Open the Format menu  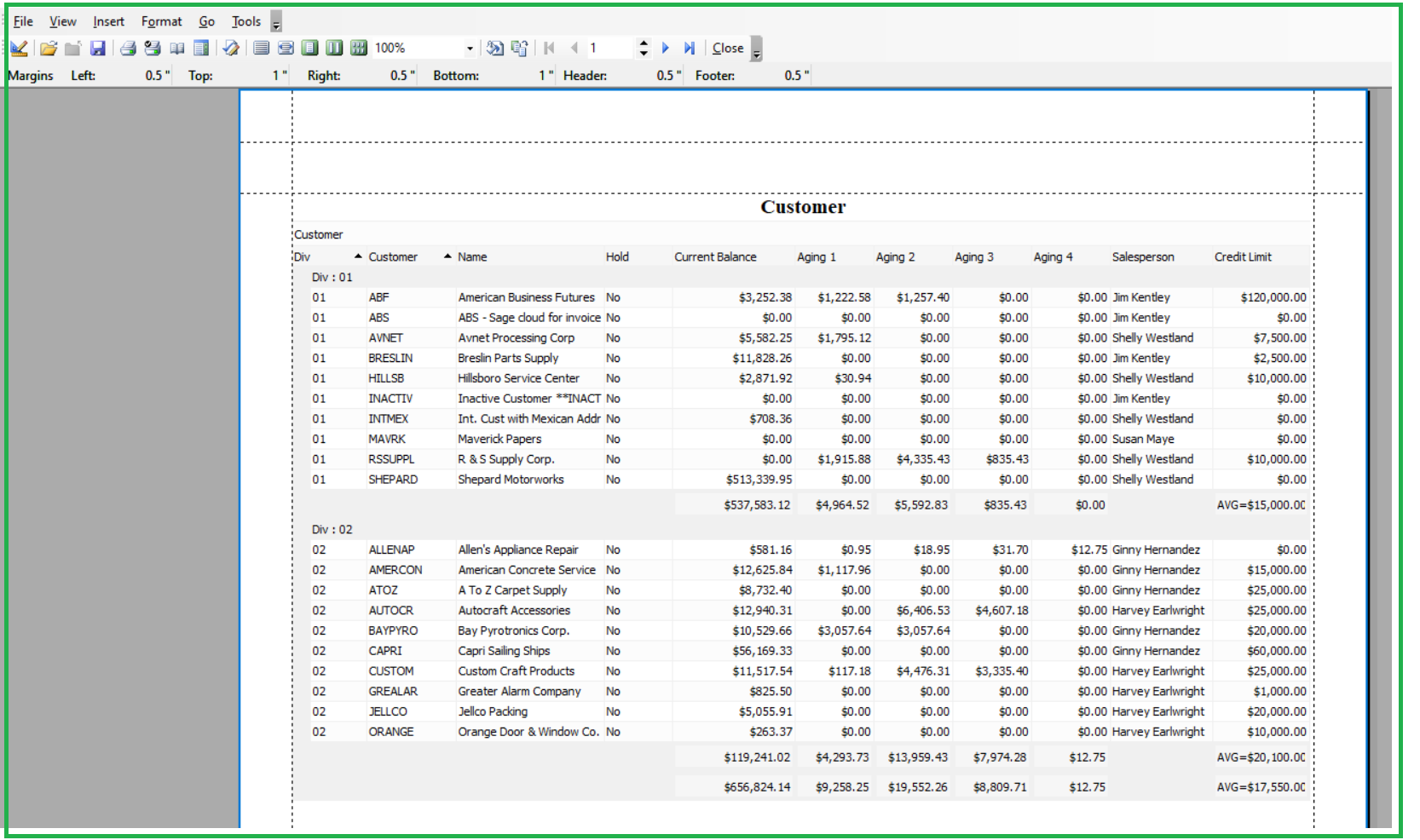[161, 20]
